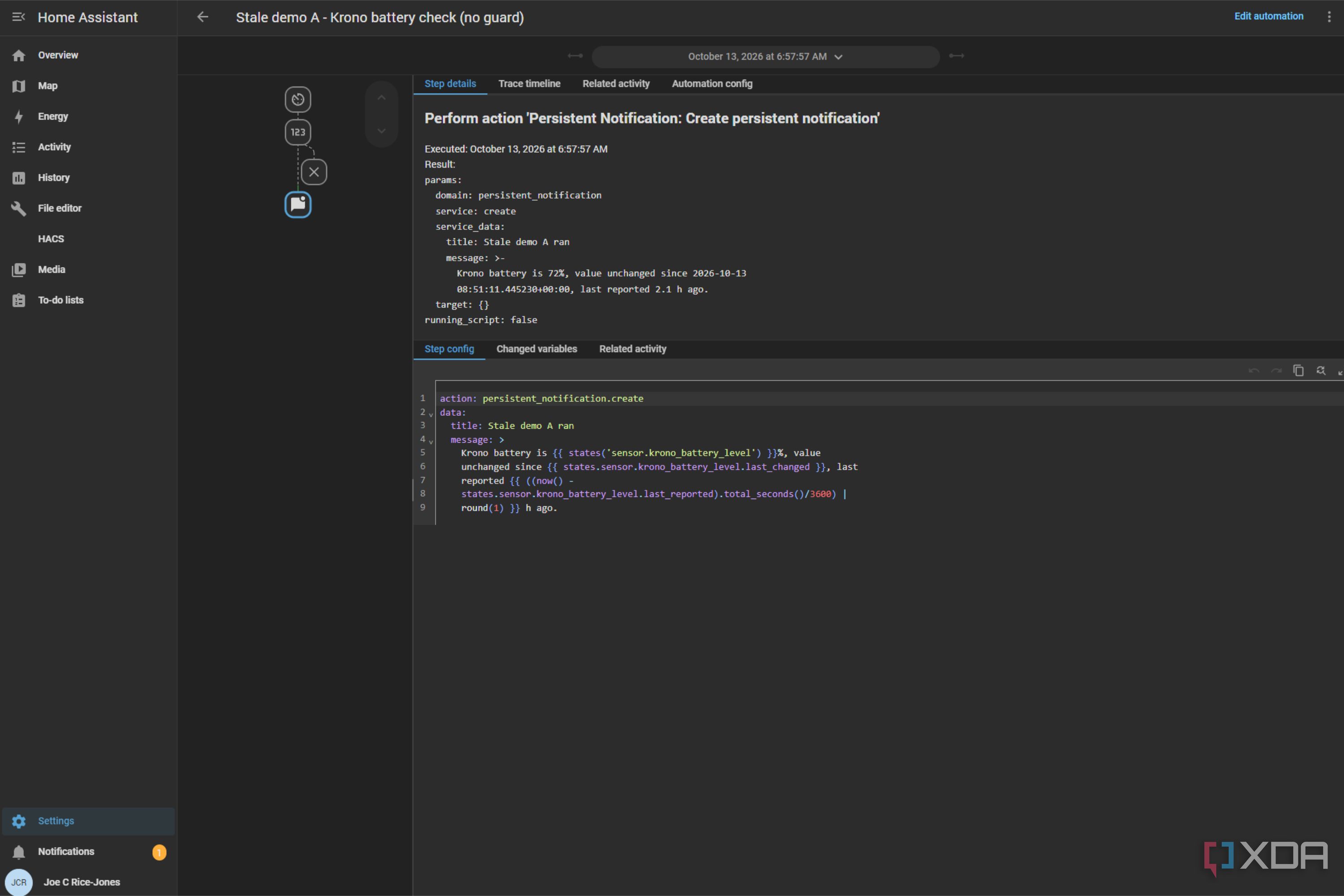
Task: Switch to the Automation config tab
Action: [712, 83]
